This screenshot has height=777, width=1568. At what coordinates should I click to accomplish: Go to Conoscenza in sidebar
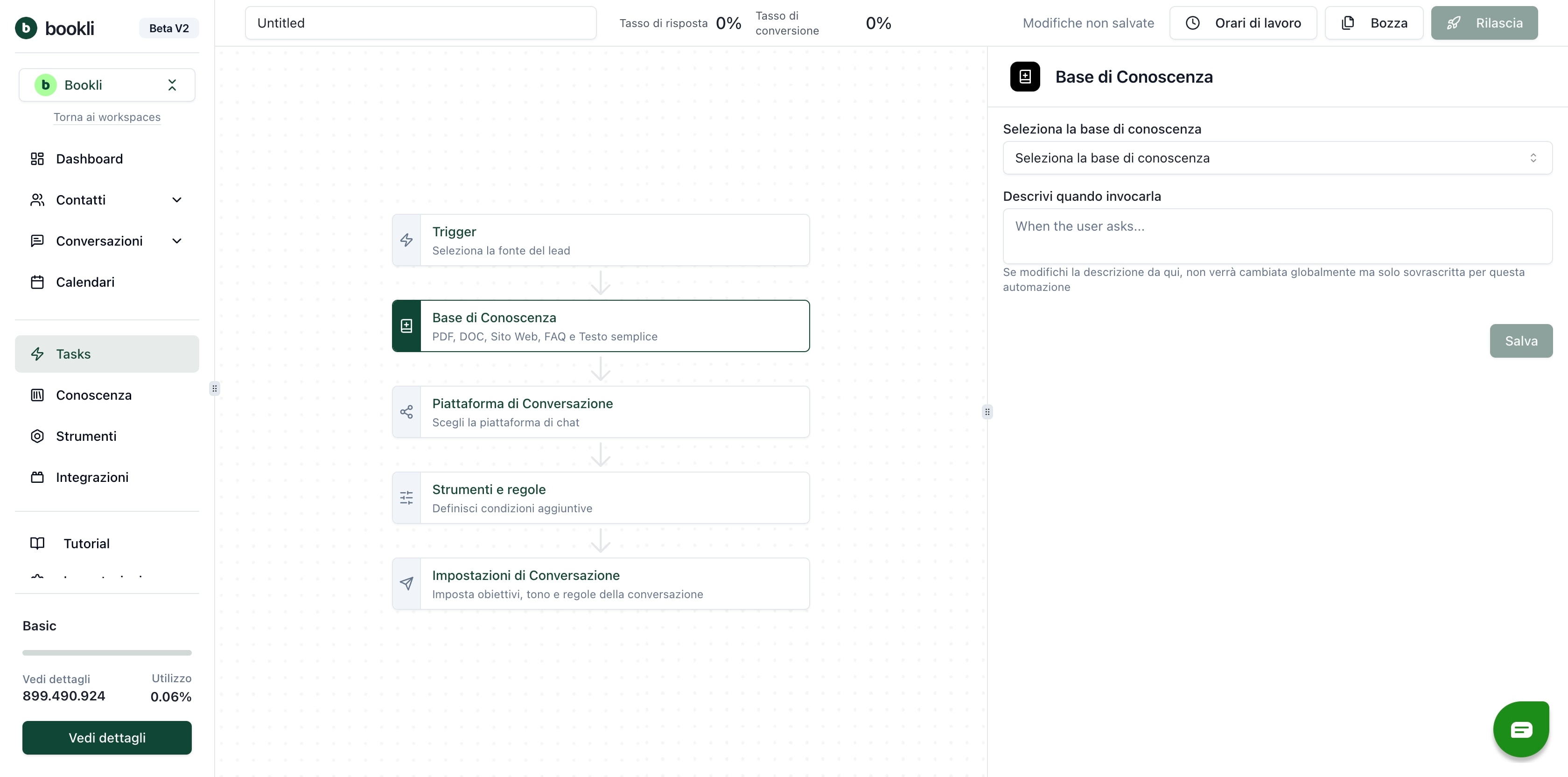click(x=94, y=395)
